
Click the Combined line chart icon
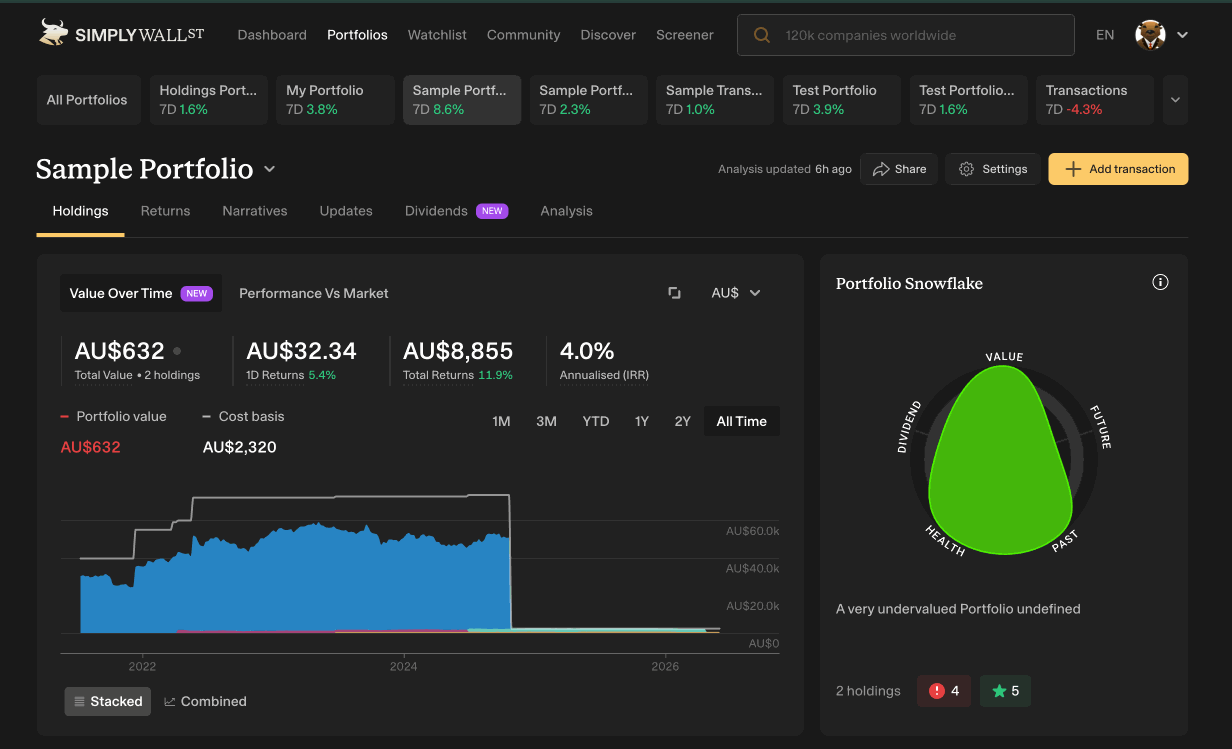(170, 702)
